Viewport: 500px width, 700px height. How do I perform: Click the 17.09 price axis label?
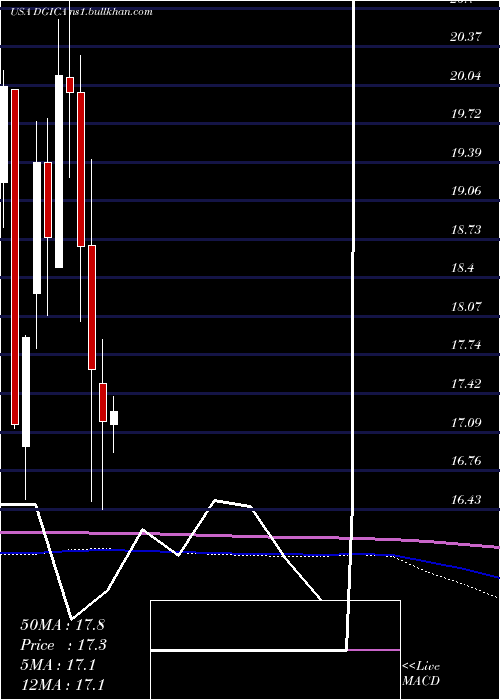click(x=466, y=422)
